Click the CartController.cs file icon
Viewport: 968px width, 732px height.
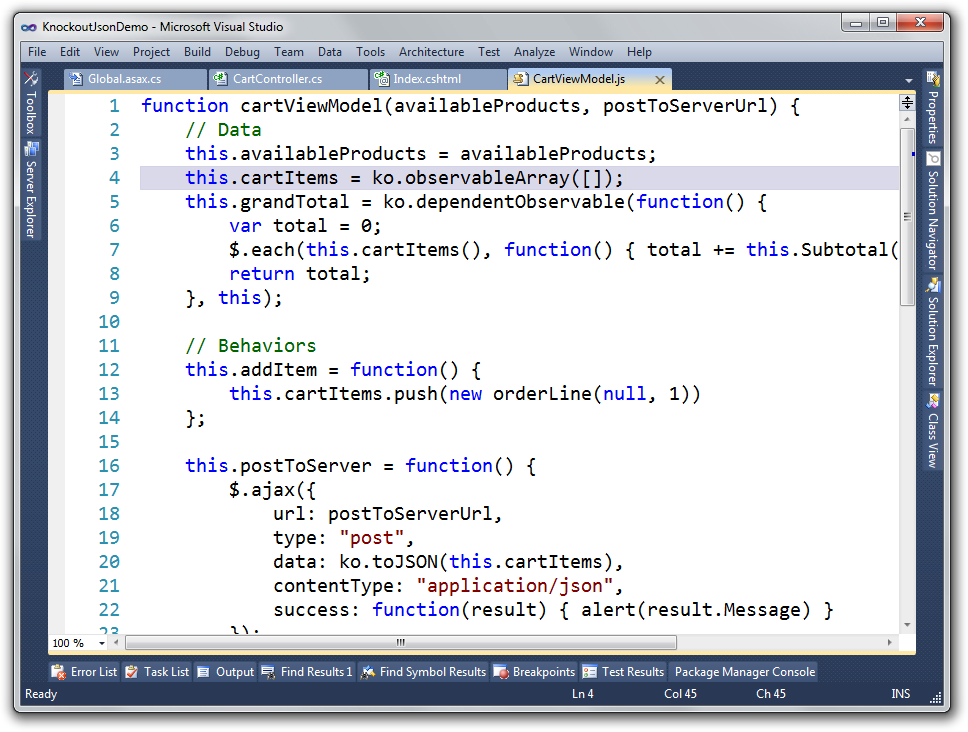coord(220,79)
